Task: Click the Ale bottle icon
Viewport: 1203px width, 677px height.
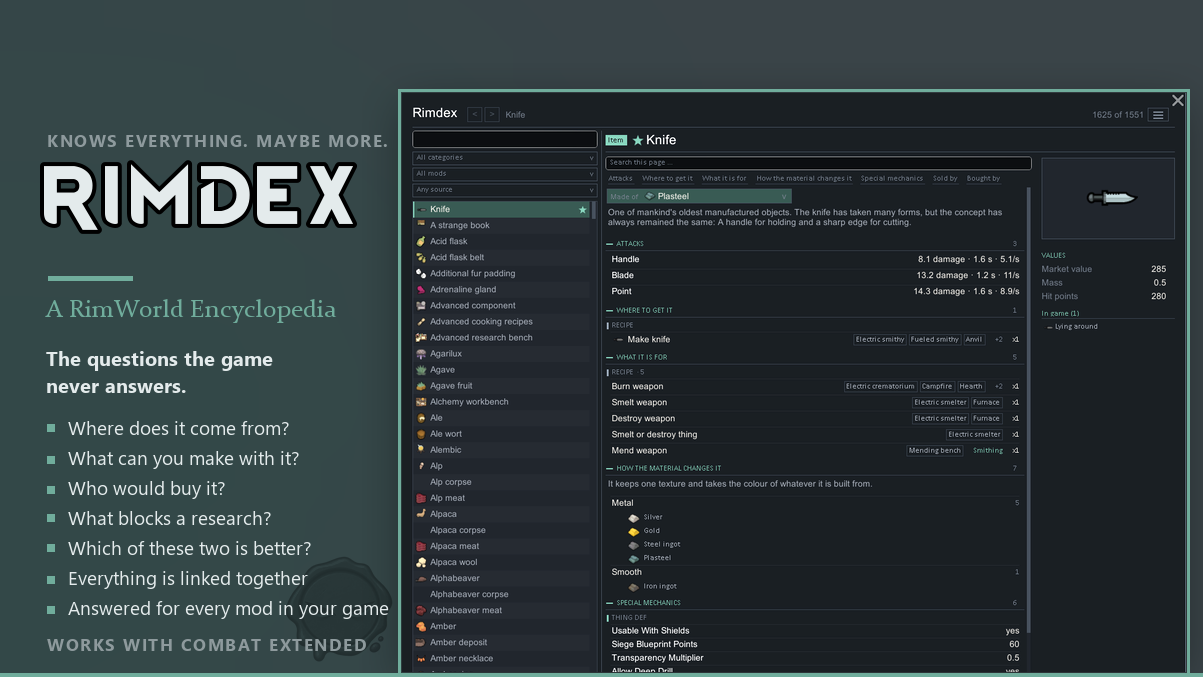Action: point(421,417)
